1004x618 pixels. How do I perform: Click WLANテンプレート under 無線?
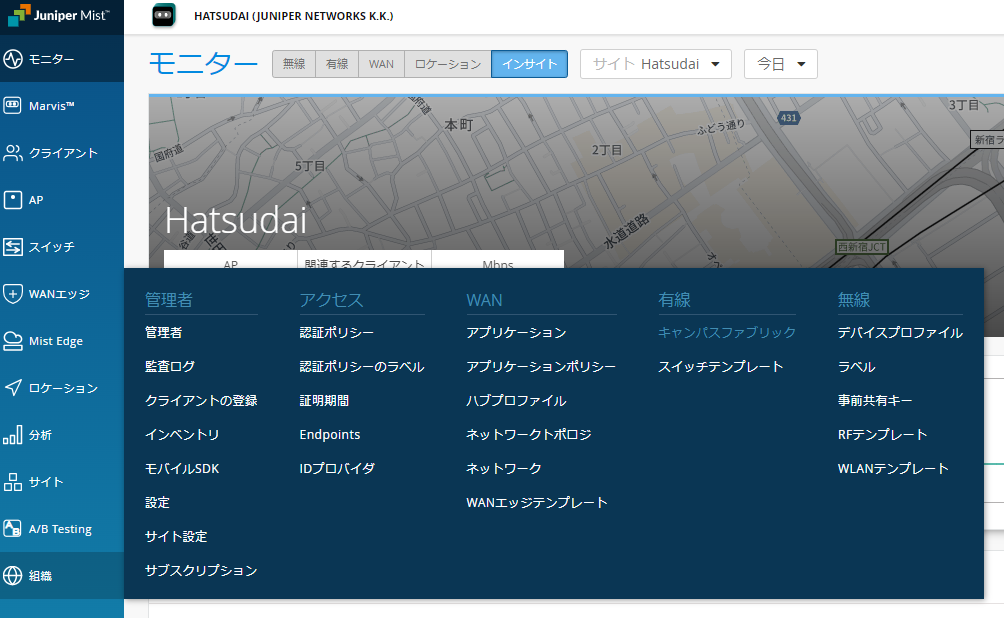(893, 469)
